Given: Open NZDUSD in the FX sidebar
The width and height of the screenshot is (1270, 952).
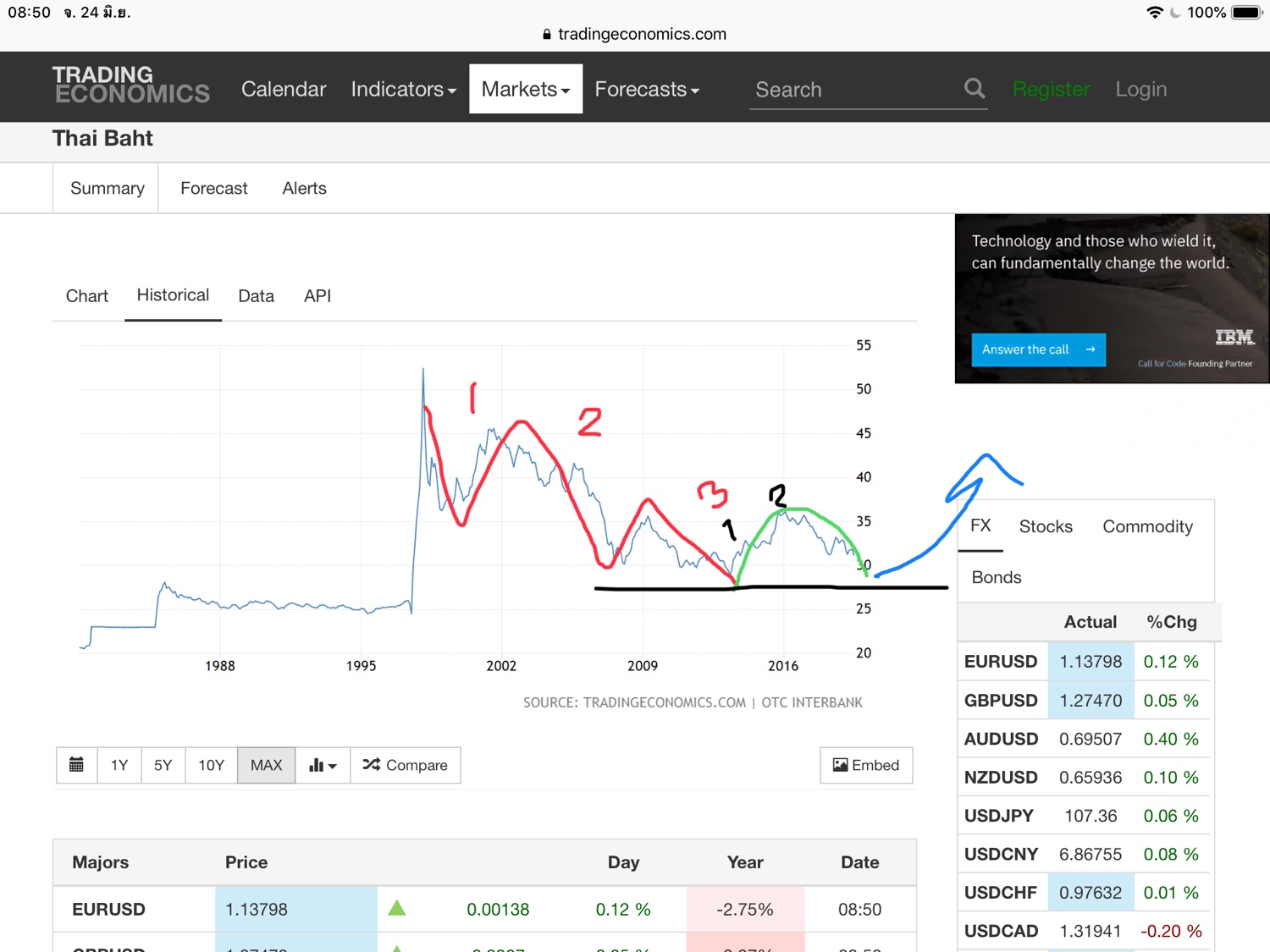Looking at the screenshot, I should coord(1001,777).
